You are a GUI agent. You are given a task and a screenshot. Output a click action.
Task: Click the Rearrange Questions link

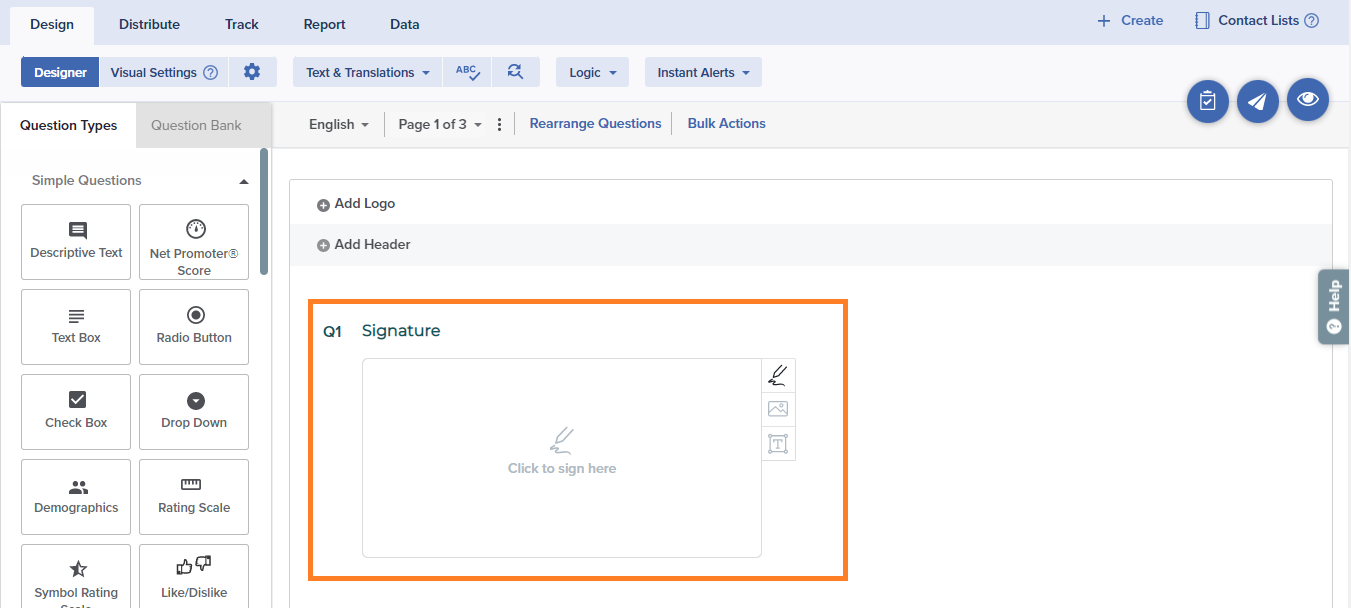[595, 124]
